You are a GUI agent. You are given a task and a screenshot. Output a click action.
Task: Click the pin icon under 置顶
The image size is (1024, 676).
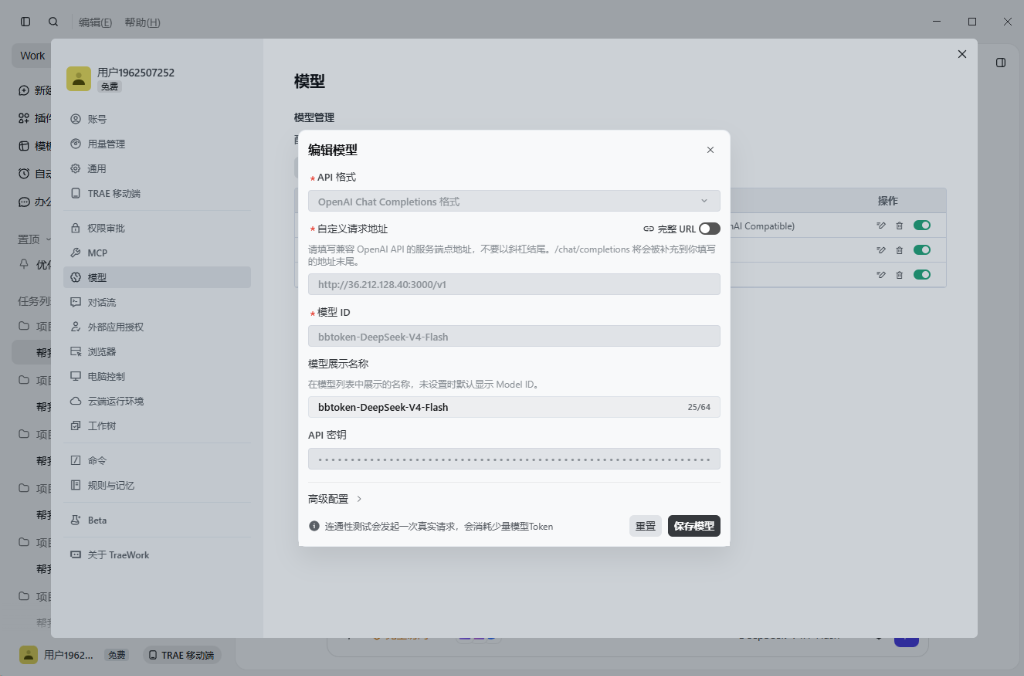(24, 264)
